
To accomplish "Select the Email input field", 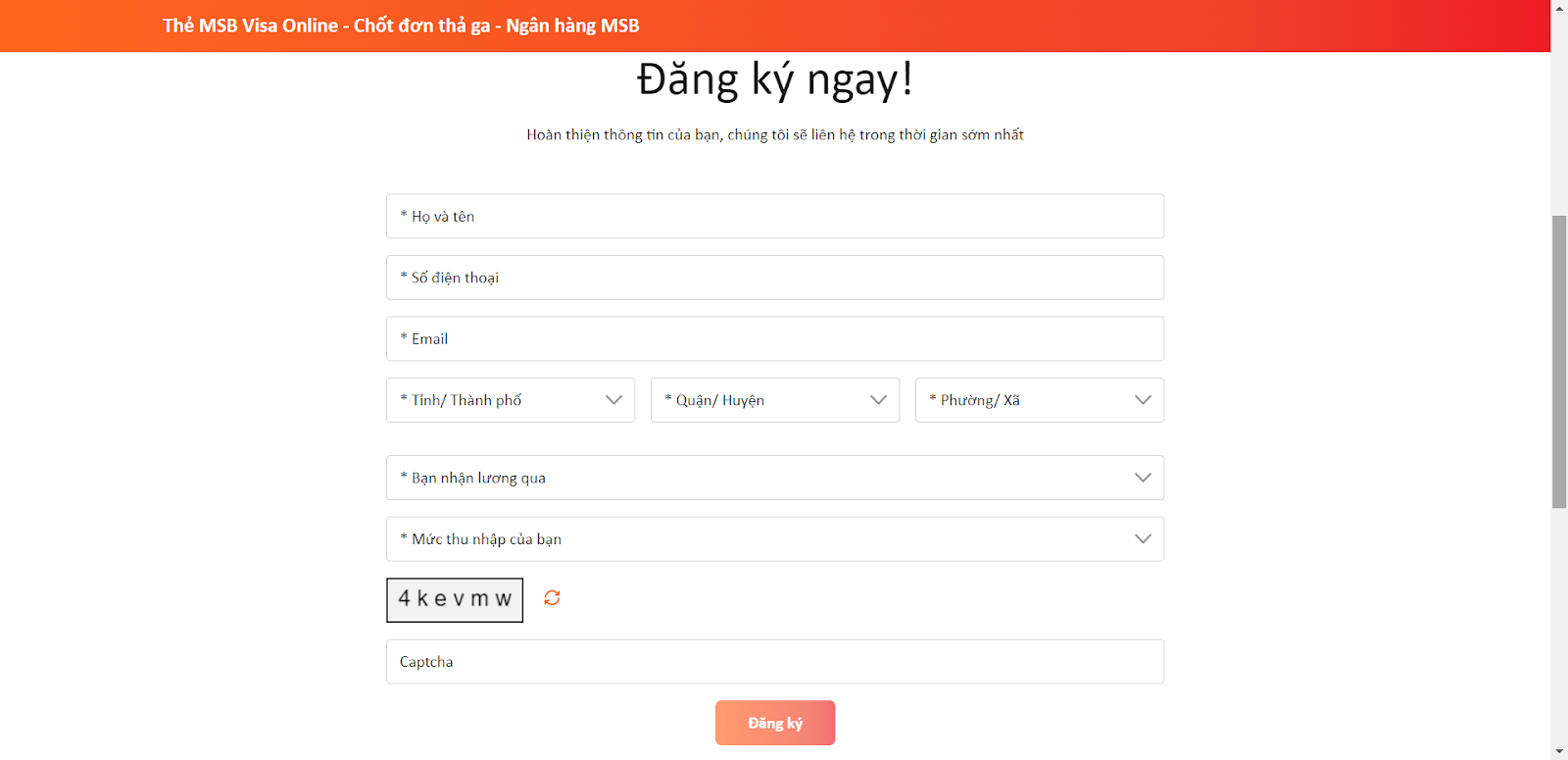I will 775,338.
